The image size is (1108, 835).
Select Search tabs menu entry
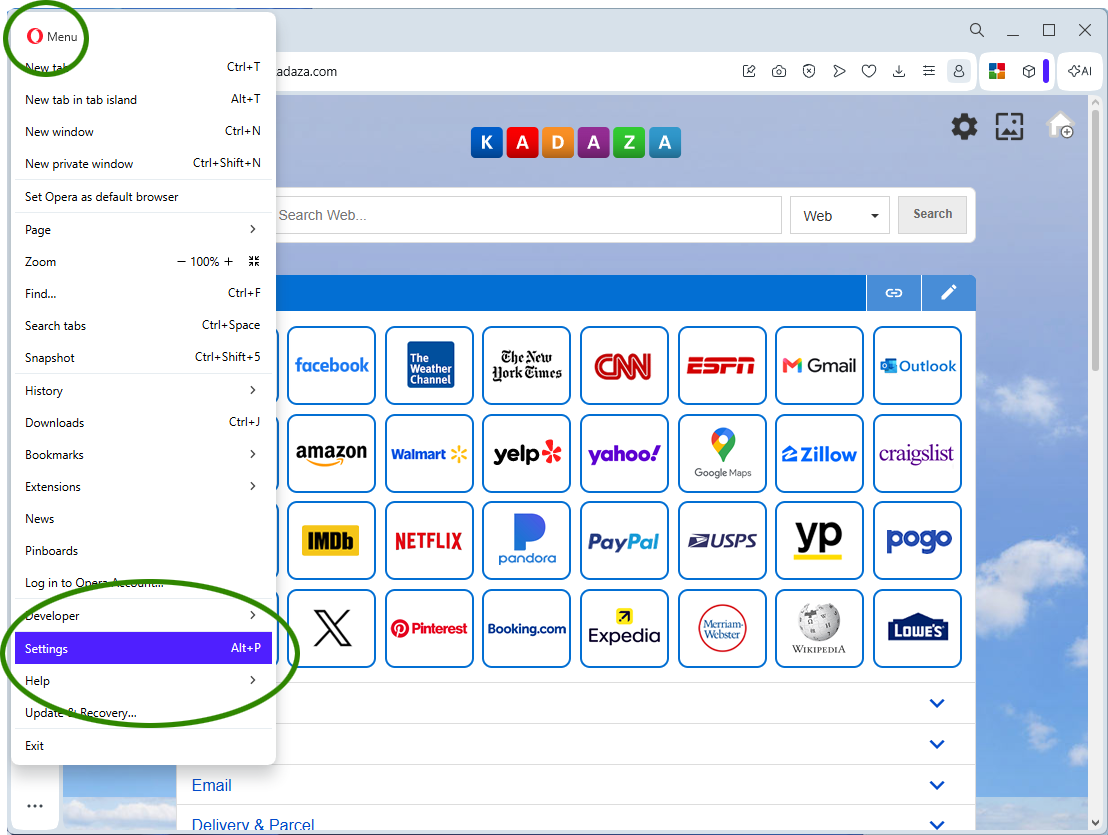(x=143, y=326)
